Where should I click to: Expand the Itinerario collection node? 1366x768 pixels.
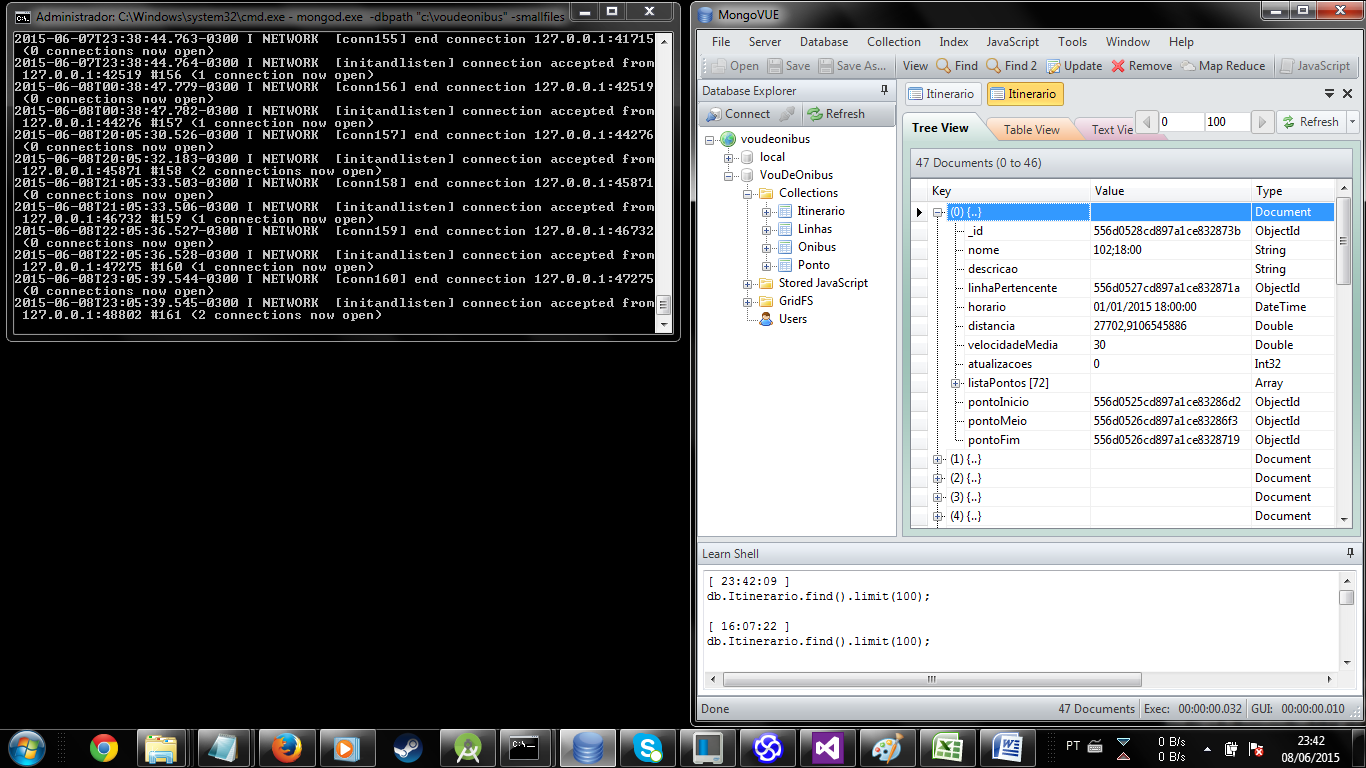[767, 211]
